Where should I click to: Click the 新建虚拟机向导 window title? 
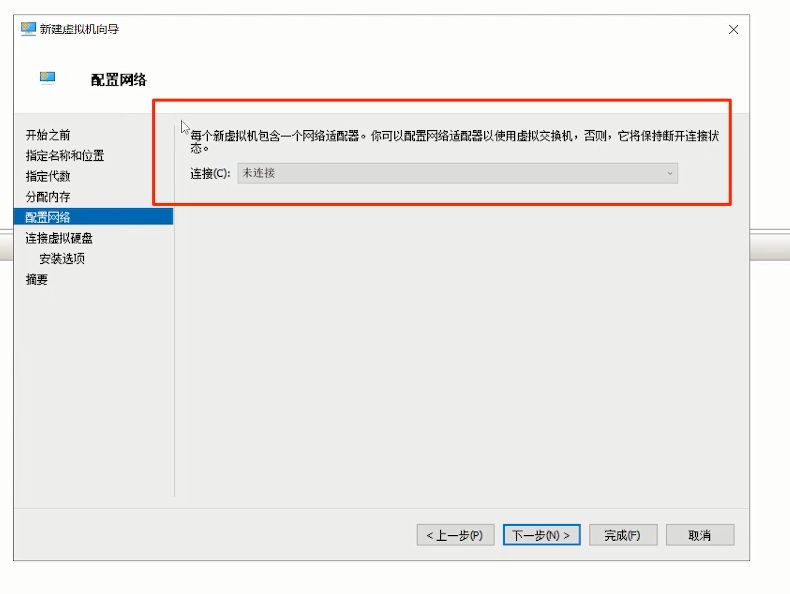(80, 29)
